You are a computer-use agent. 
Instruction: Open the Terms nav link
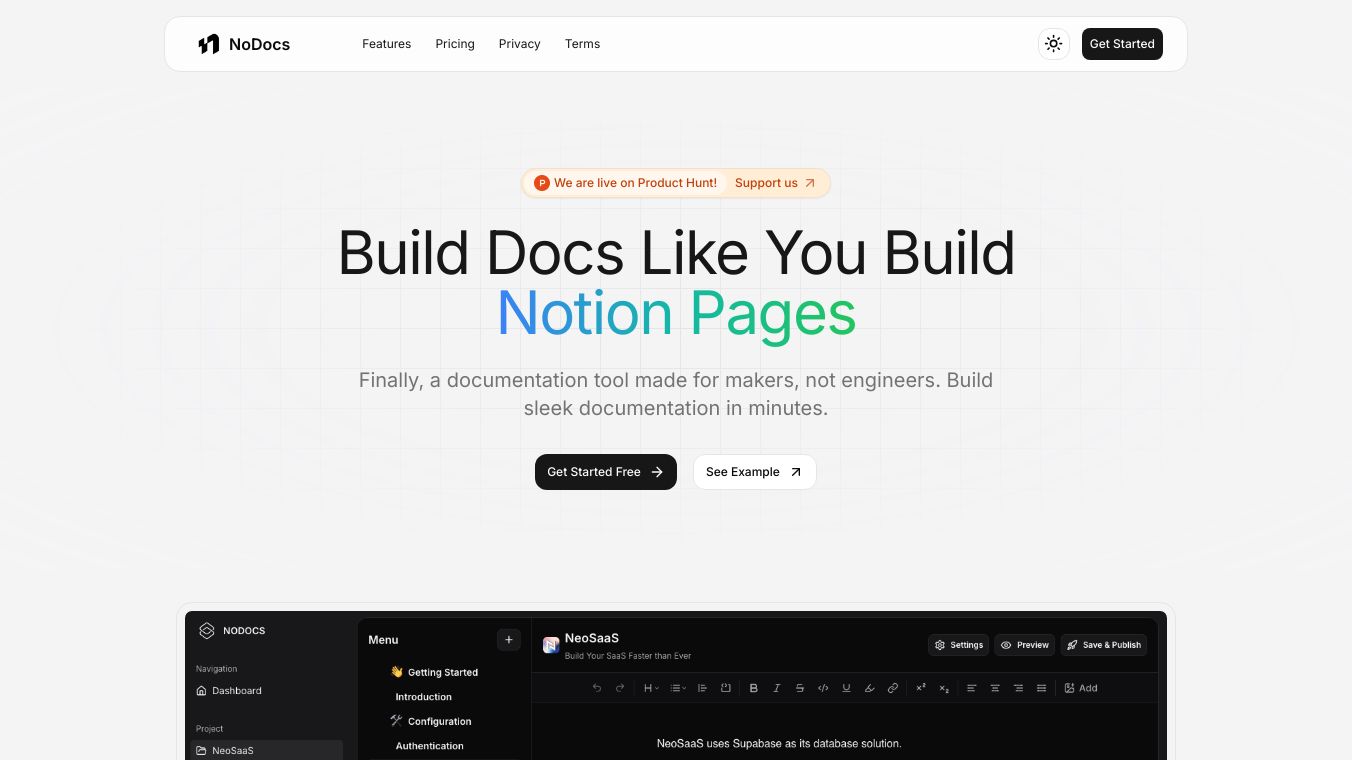tap(583, 44)
